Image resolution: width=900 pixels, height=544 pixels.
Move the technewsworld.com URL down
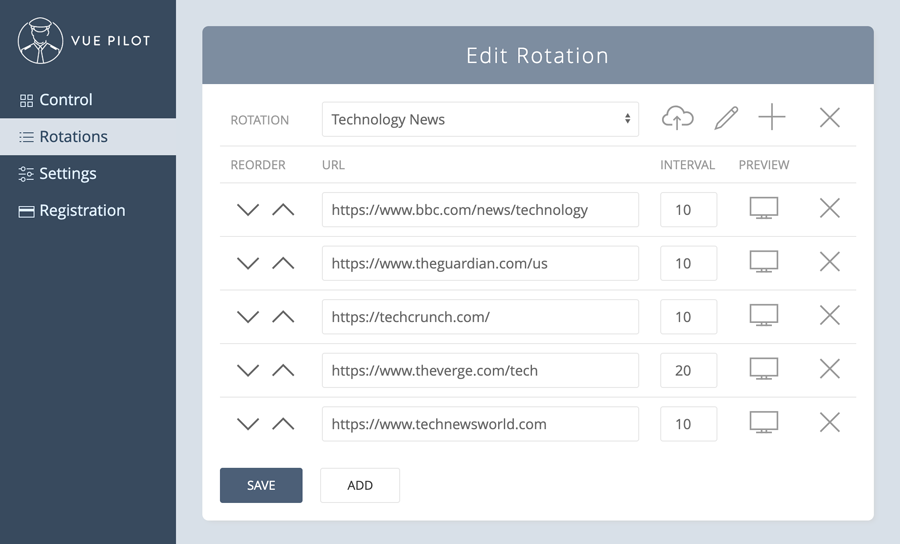[x=248, y=424]
